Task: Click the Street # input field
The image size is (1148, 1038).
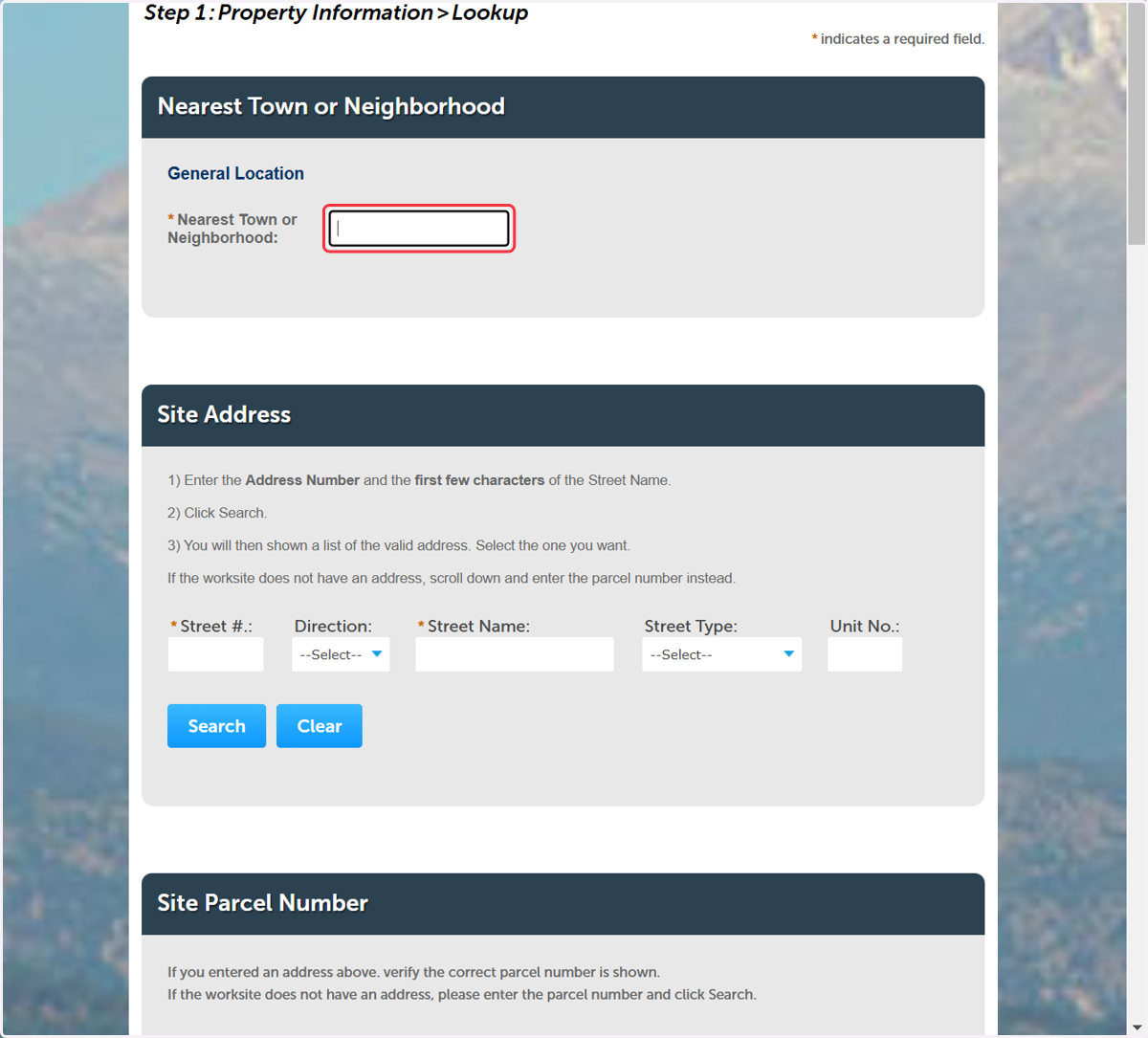Action: pyautogui.click(x=215, y=654)
